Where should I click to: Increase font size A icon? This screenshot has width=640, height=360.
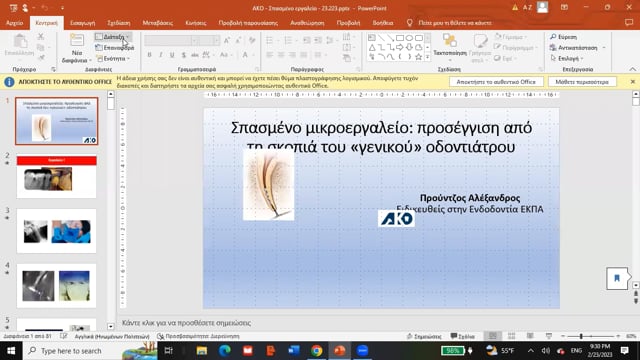click(227, 40)
